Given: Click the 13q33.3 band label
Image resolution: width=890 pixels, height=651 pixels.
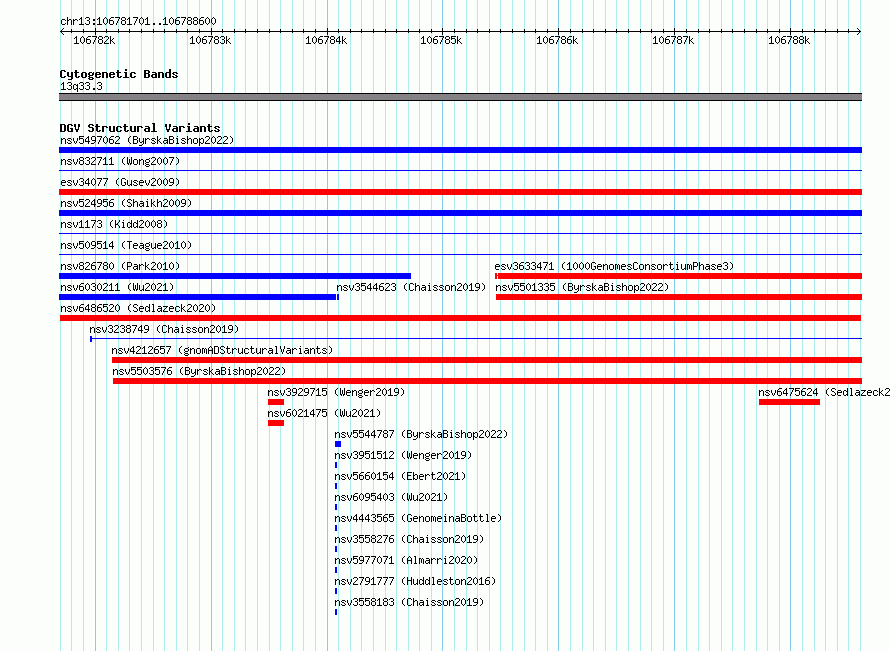Looking at the screenshot, I should (81, 86).
